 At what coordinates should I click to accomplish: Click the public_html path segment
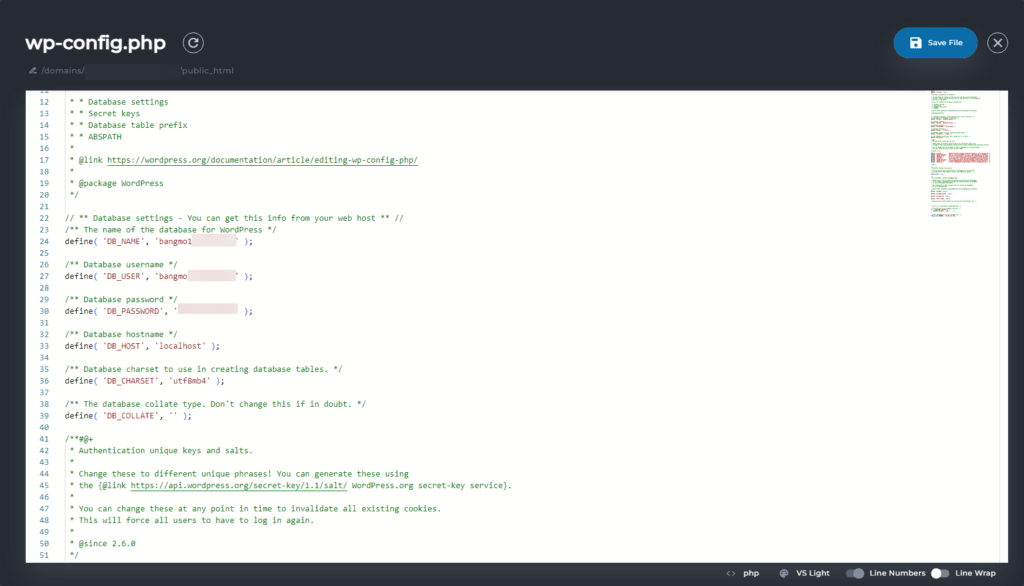coord(208,71)
